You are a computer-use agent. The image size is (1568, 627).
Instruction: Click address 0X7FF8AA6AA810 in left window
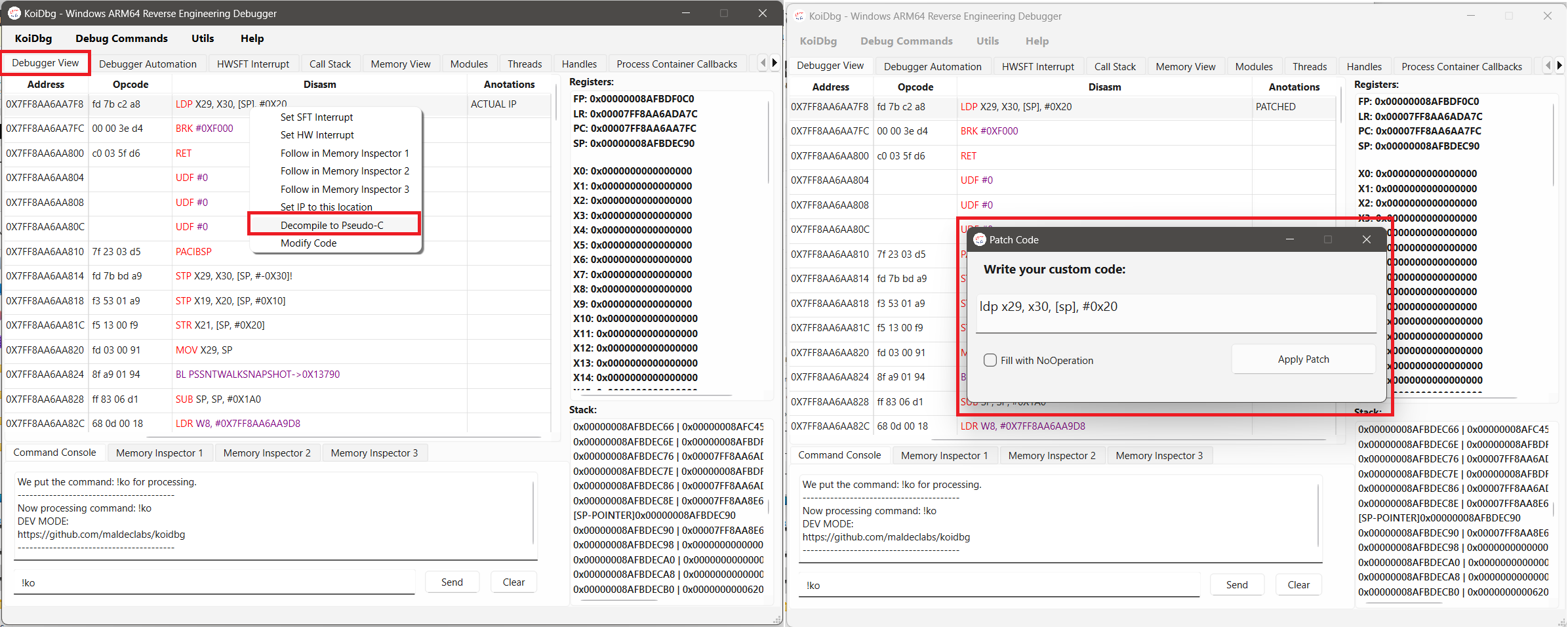coord(45,251)
